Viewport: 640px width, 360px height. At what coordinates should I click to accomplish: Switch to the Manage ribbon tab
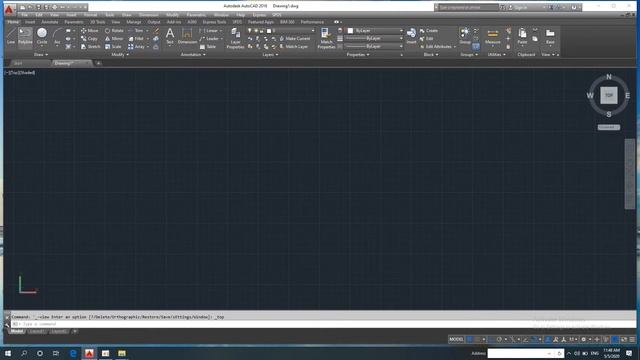point(133,22)
